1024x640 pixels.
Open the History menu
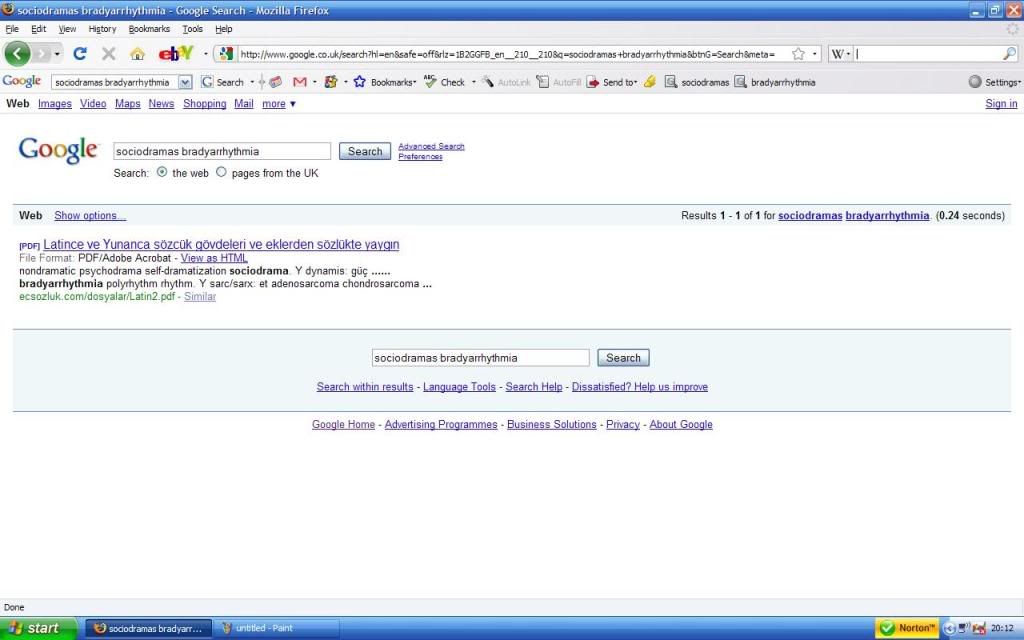pyautogui.click(x=102, y=29)
